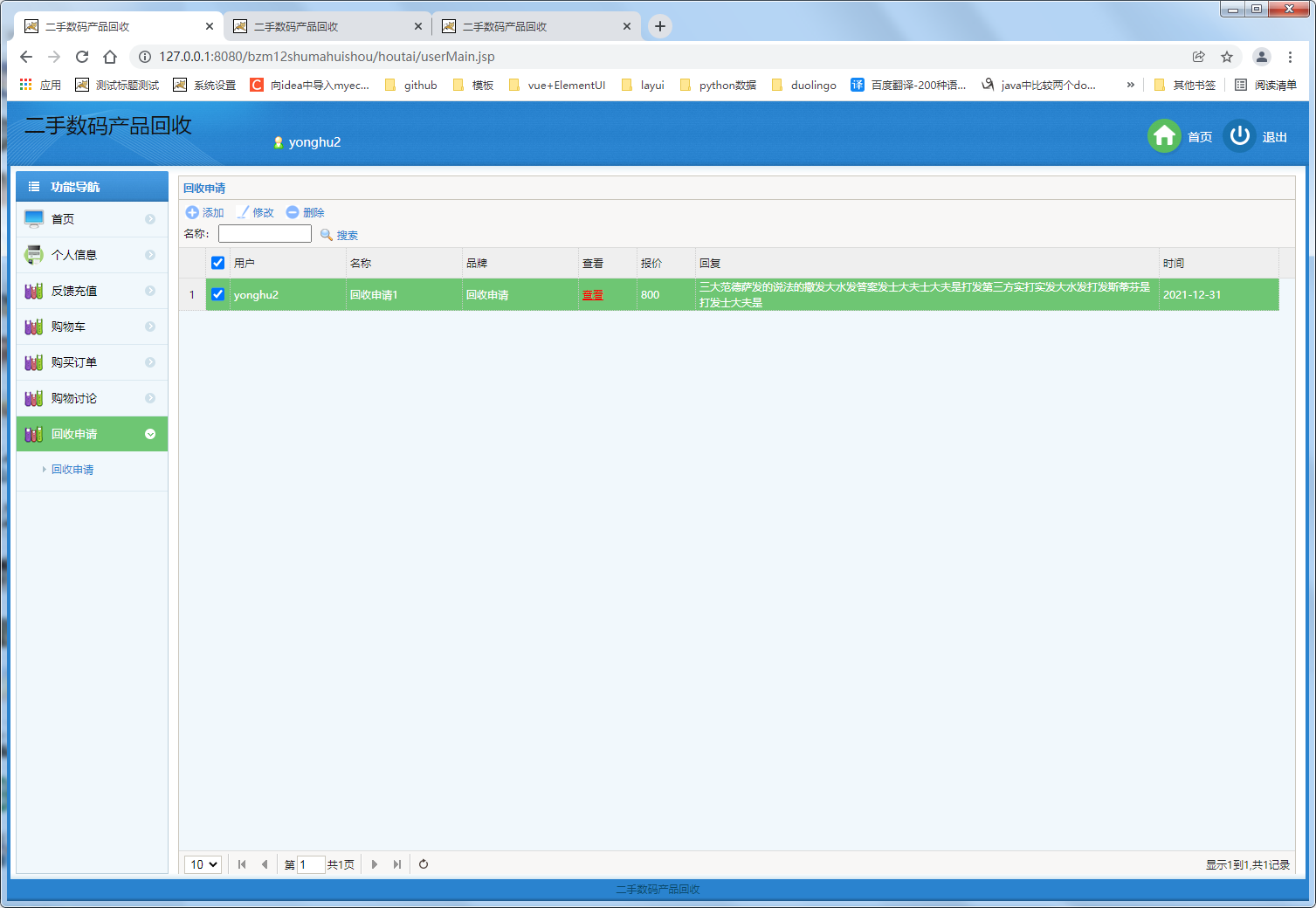Image resolution: width=1316 pixels, height=908 pixels.
Task: Open the github bookmark folder
Action: pyautogui.click(x=410, y=85)
